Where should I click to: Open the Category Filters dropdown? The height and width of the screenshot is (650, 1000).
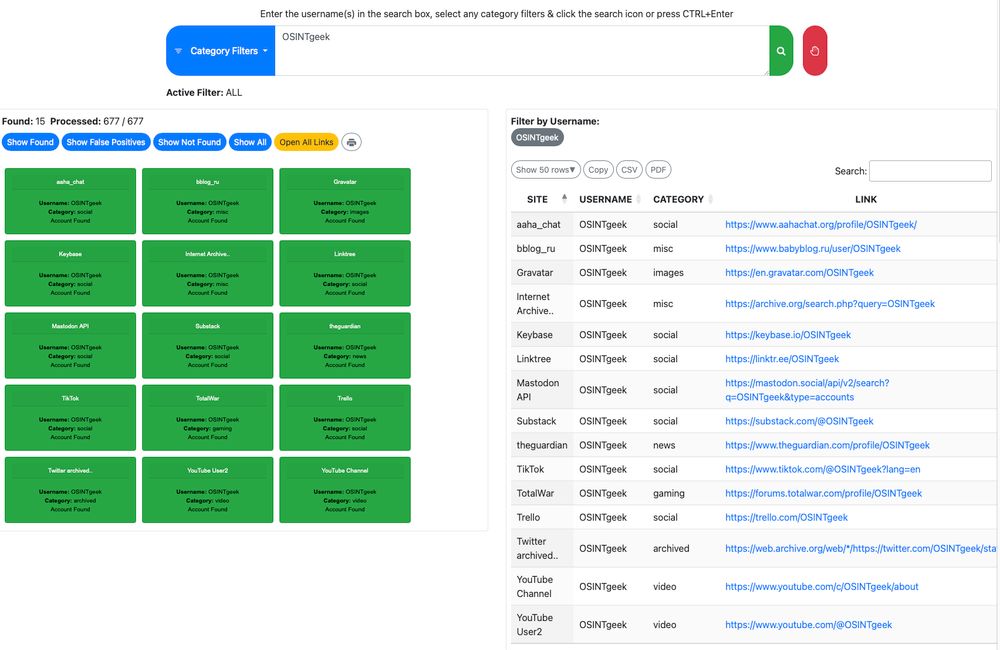click(221, 51)
